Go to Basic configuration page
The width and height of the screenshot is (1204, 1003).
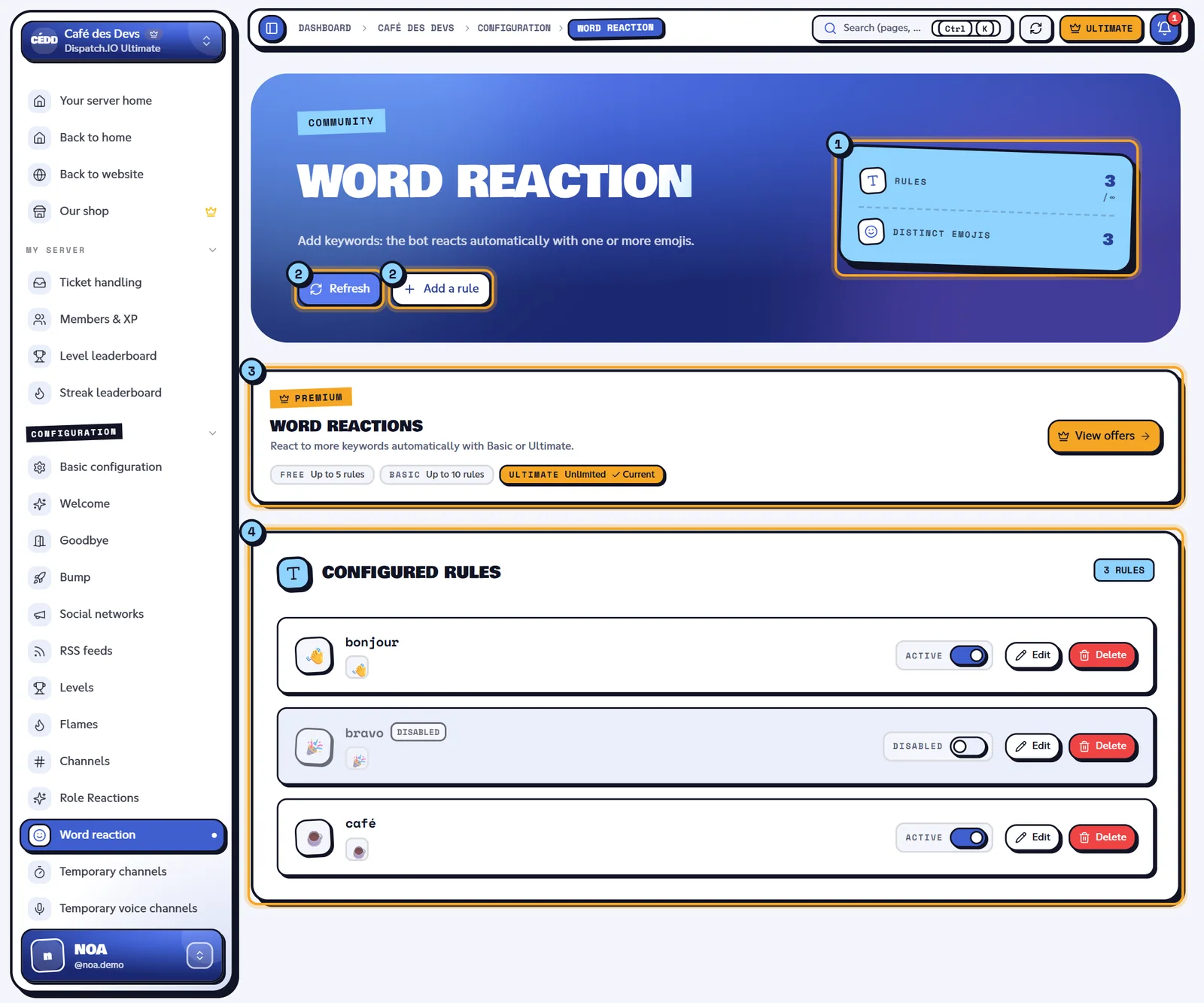[x=123, y=467]
